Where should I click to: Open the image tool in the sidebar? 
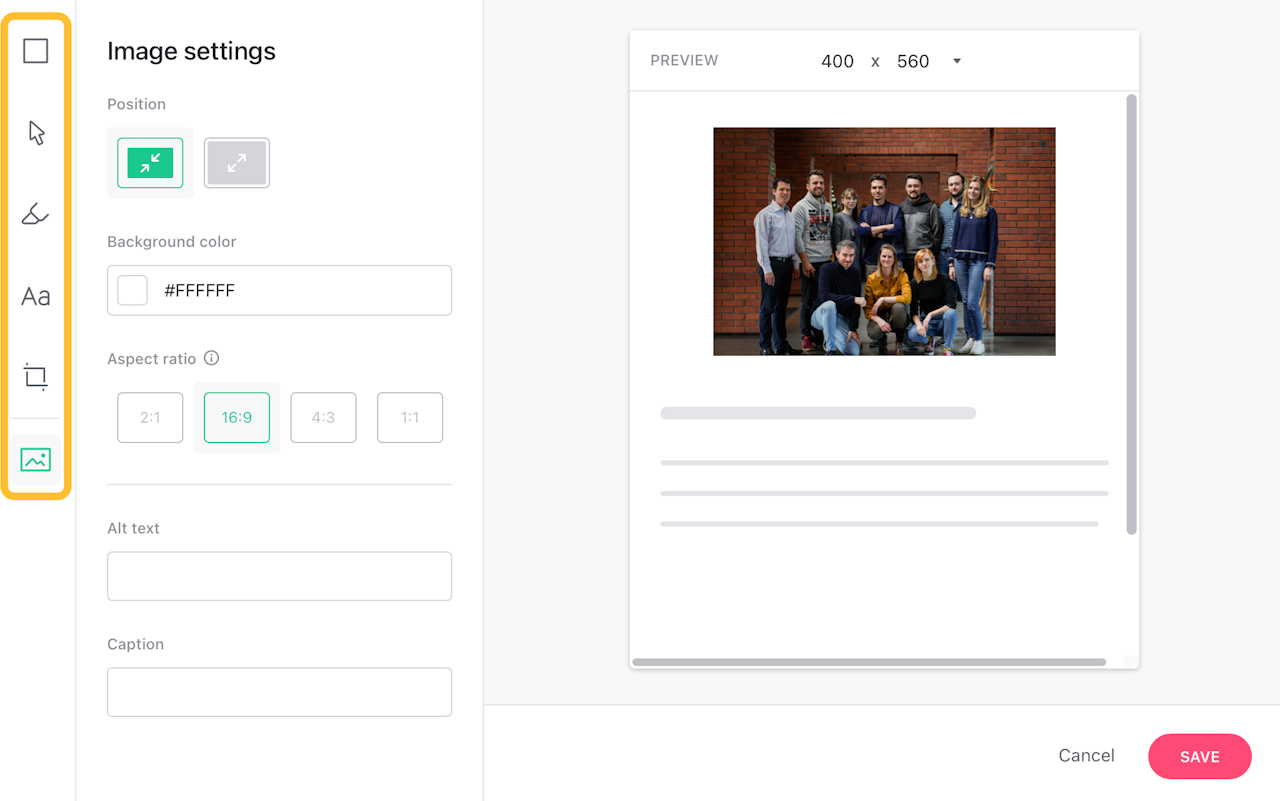(x=35, y=459)
